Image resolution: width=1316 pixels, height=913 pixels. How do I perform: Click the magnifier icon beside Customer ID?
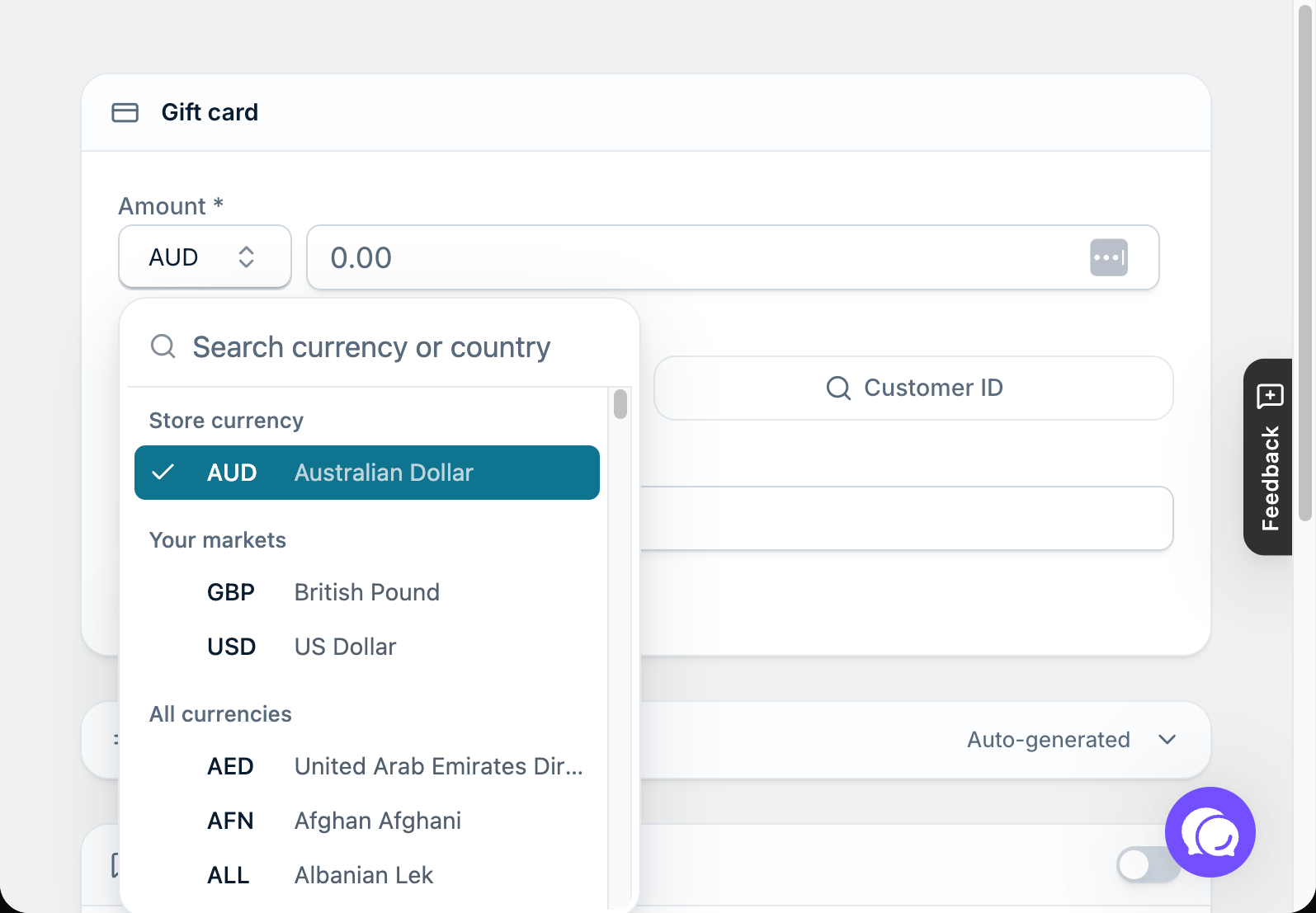pyautogui.click(x=838, y=388)
